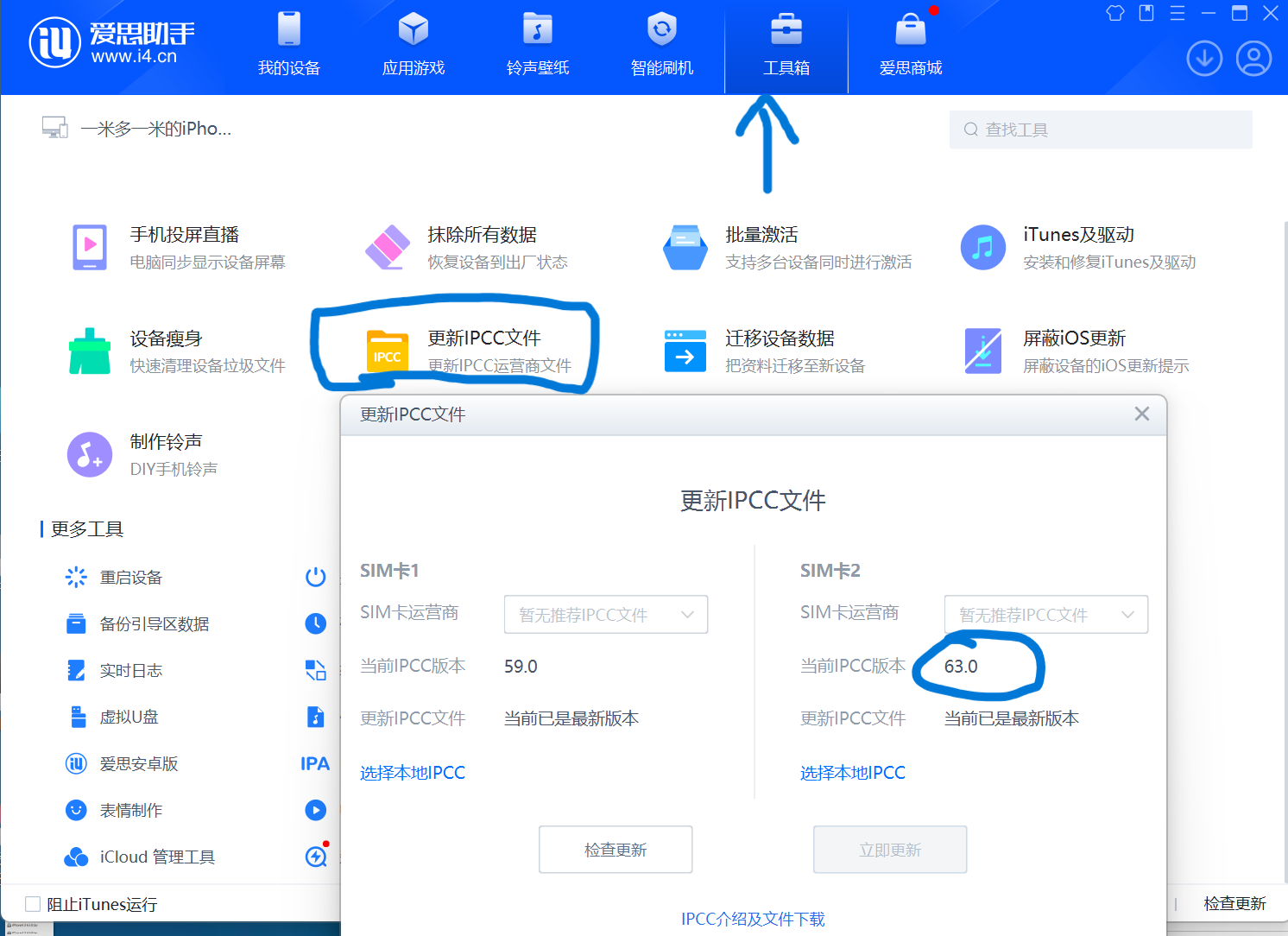Image resolution: width=1288 pixels, height=936 pixels.
Task: Click the yellow IPCC folder icon
Action: click(387, 351)
